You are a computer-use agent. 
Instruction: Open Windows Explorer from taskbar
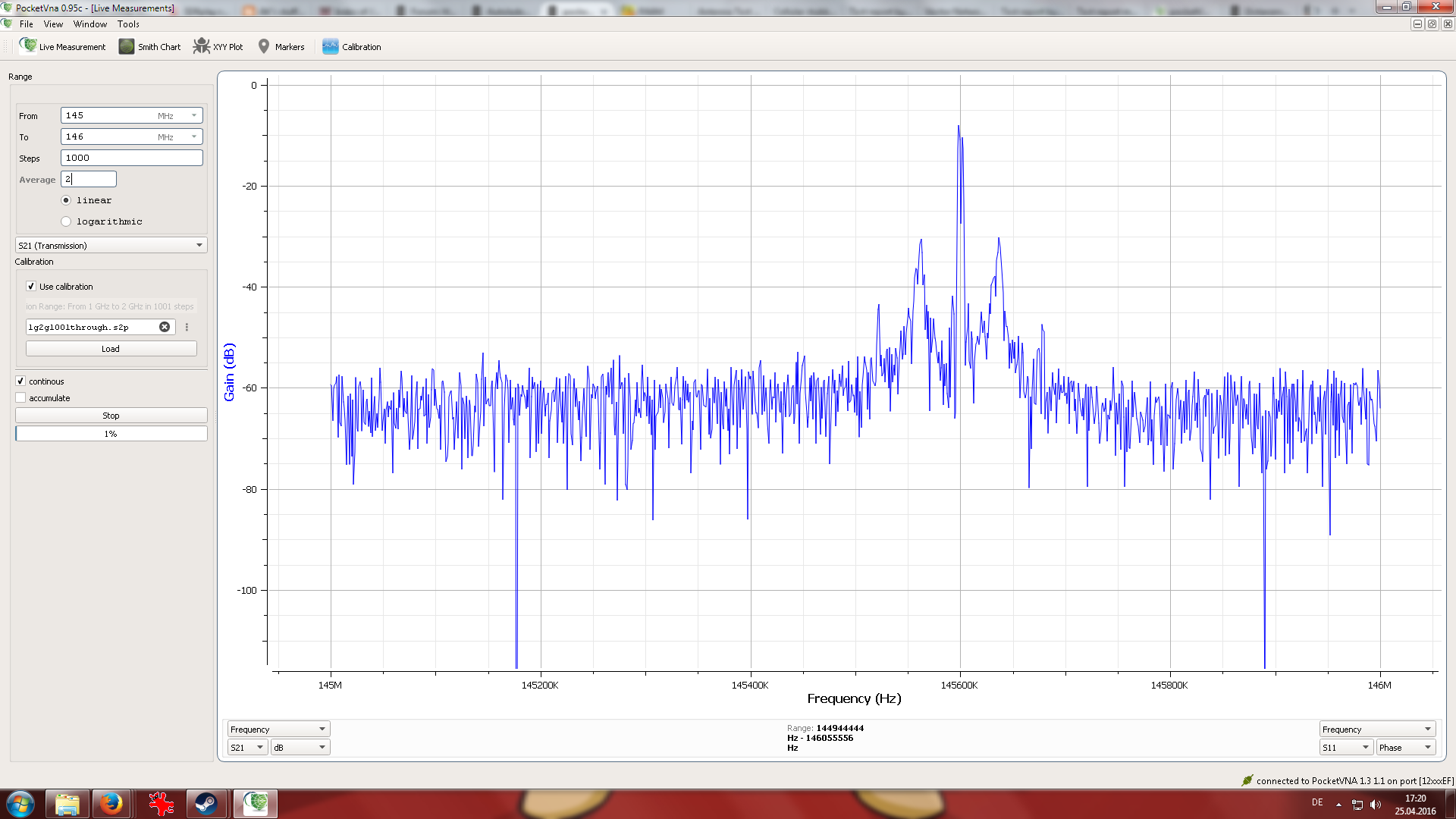(67, 804)
